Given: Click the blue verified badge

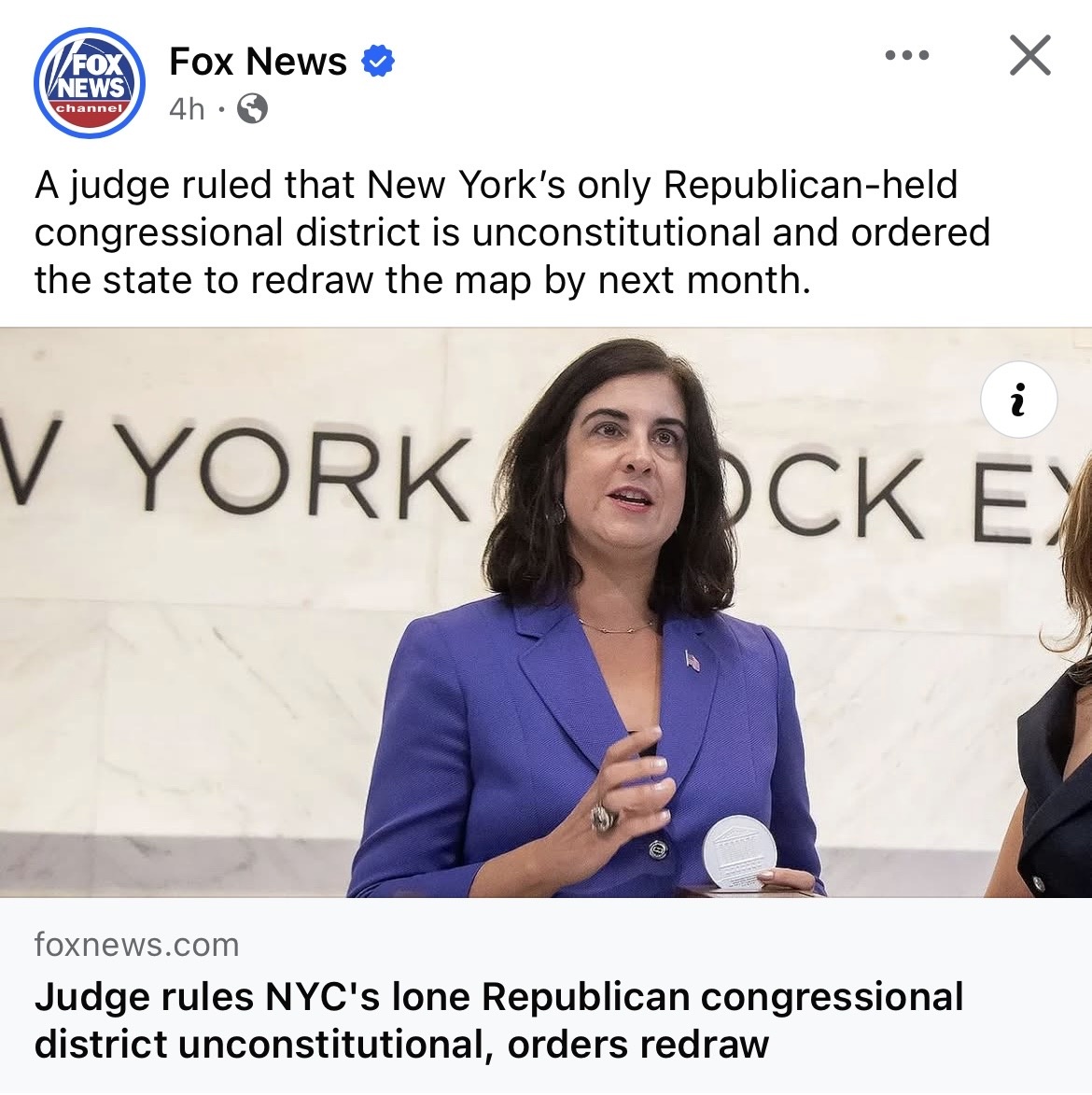Looking at the screenshot, I should [378, 61].
